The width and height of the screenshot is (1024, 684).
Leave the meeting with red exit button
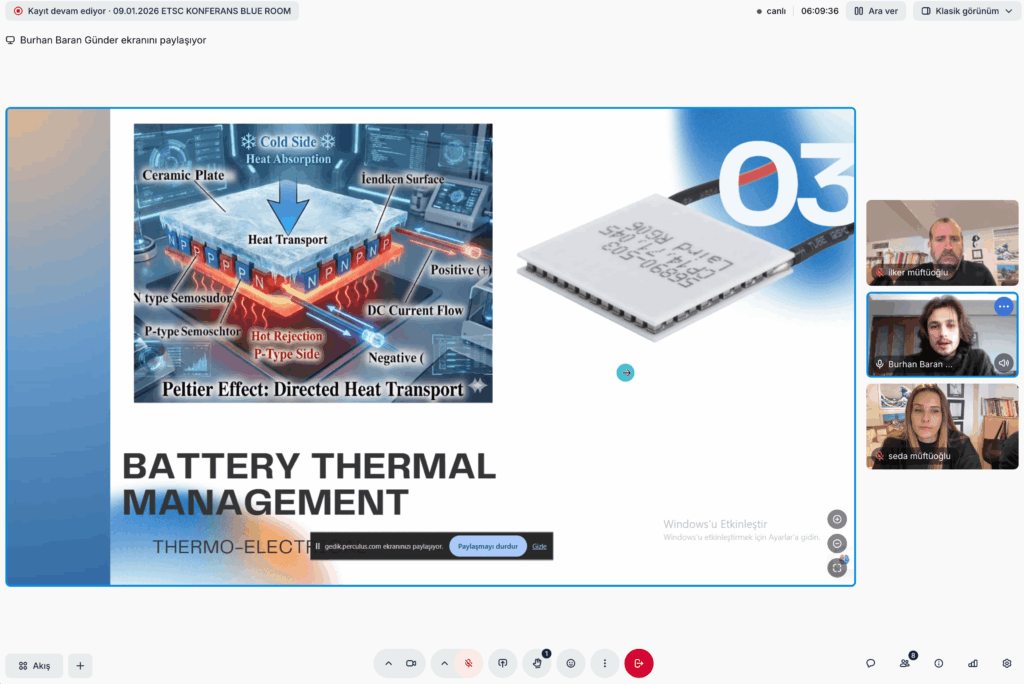click(639, 663)
